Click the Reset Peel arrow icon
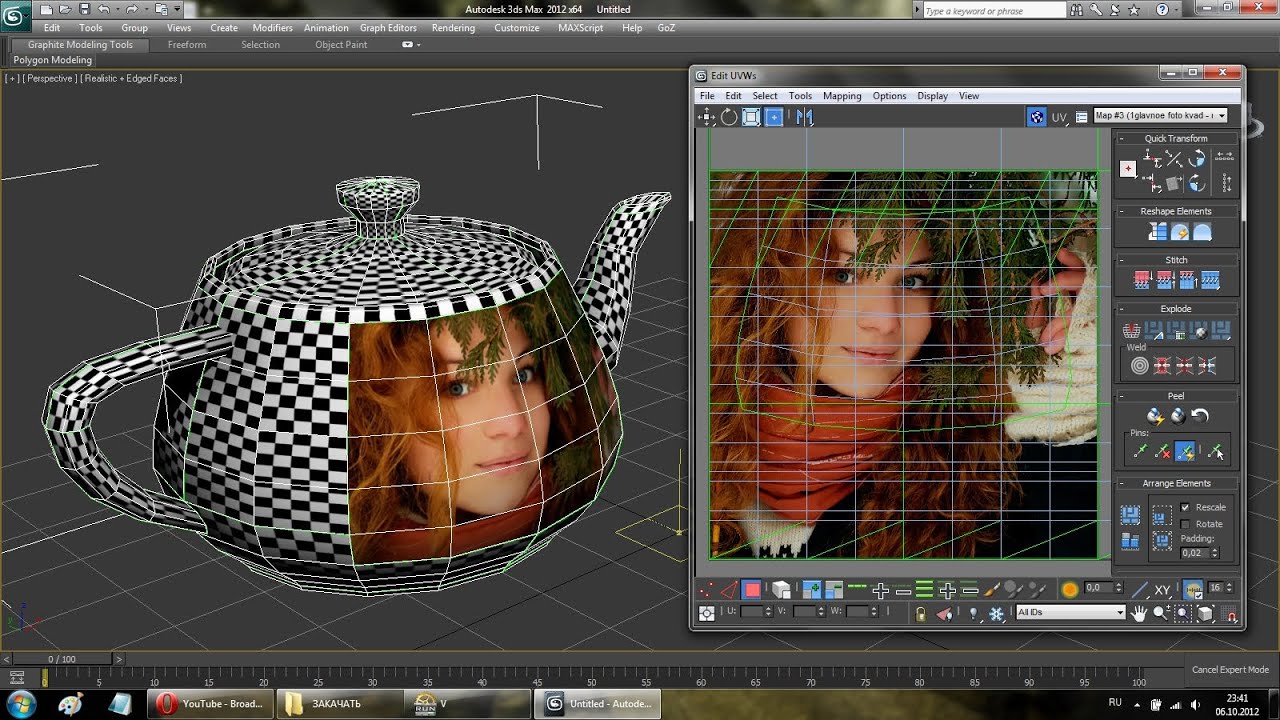 point(1200,416)
